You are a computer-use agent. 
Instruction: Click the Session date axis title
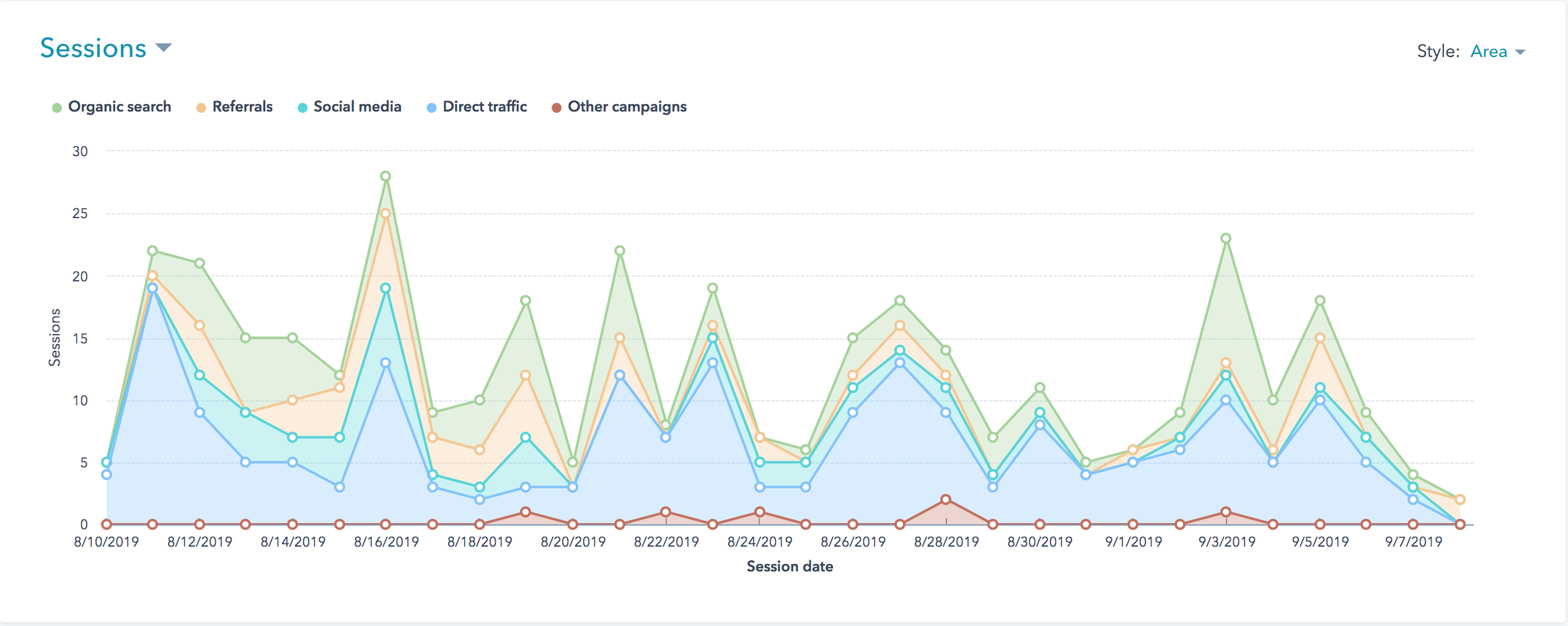click(790, 566)
